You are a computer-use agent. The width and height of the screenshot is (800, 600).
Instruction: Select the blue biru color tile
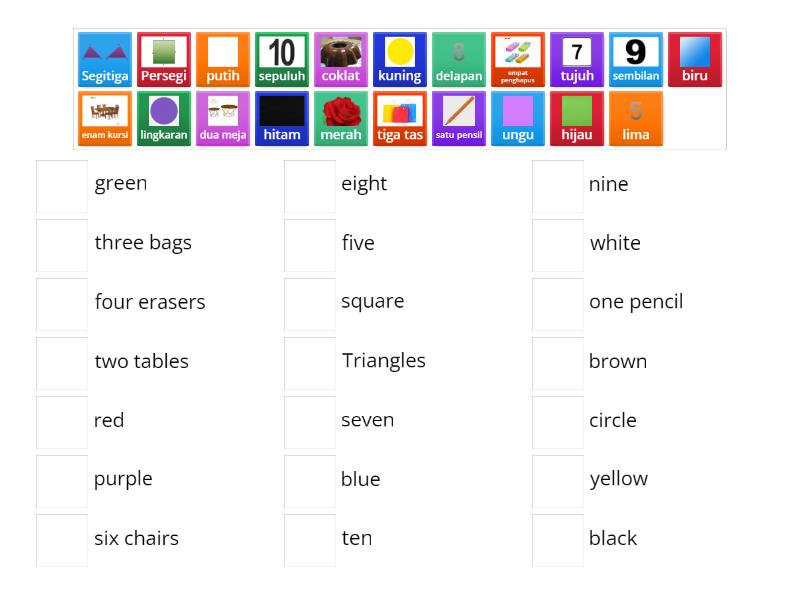pos(695,60)
